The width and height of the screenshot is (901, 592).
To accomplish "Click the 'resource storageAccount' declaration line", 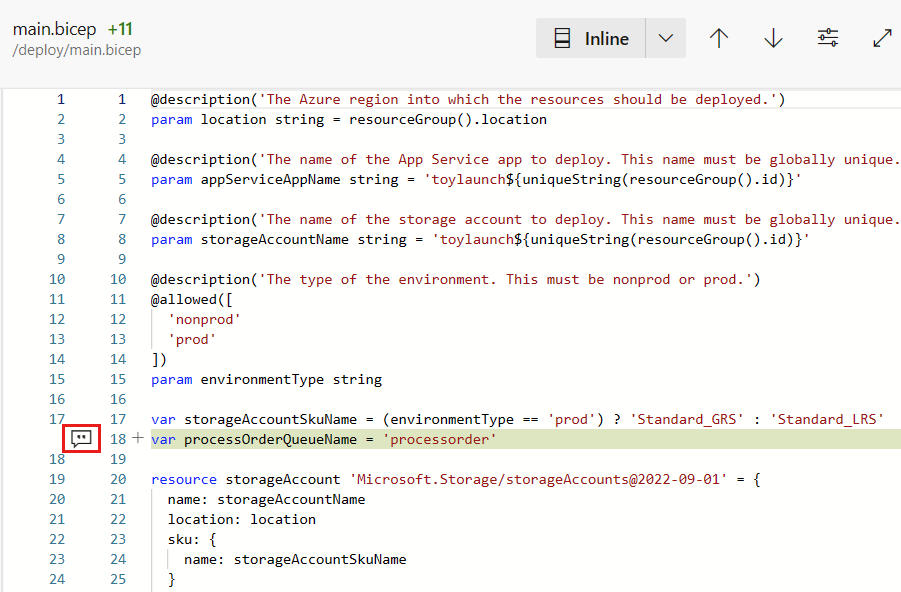I will pos(456,479).
